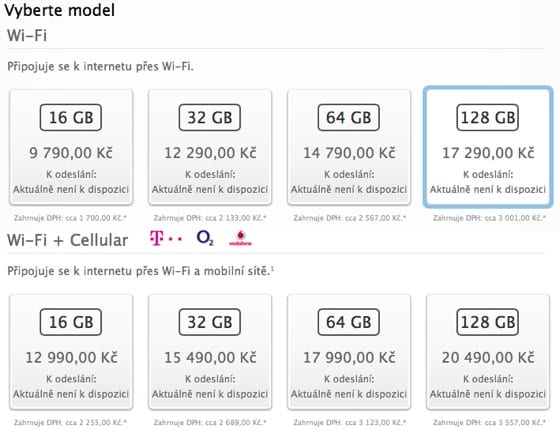Click DPH note cca 2 255,00 Kč

point(70,422)
